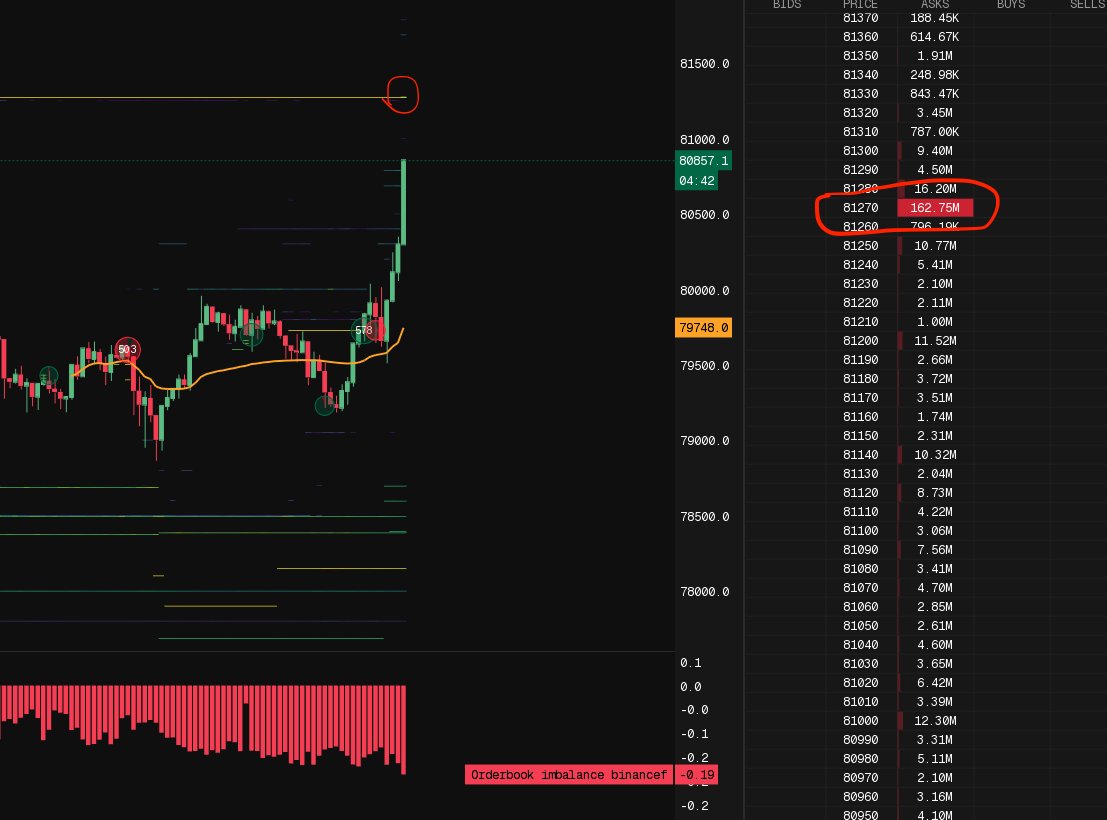The image size is (1107, 820).
Task: Select the 4.70M ask at 81070
Action: [x=935, y=588]
